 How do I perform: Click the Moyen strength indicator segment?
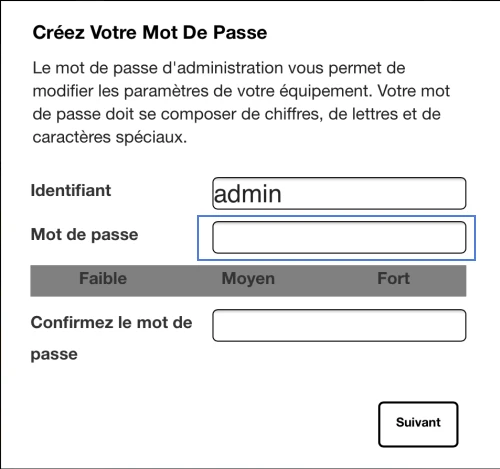tap(248, 279)
